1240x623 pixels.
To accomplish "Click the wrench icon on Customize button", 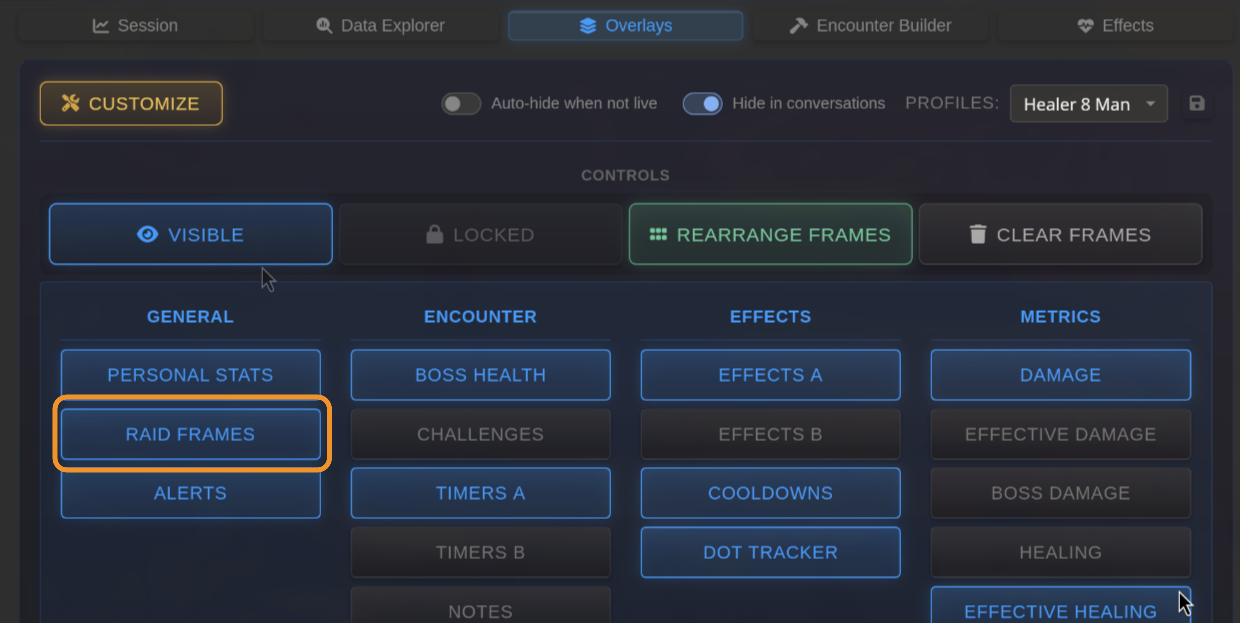I will 70,103.
